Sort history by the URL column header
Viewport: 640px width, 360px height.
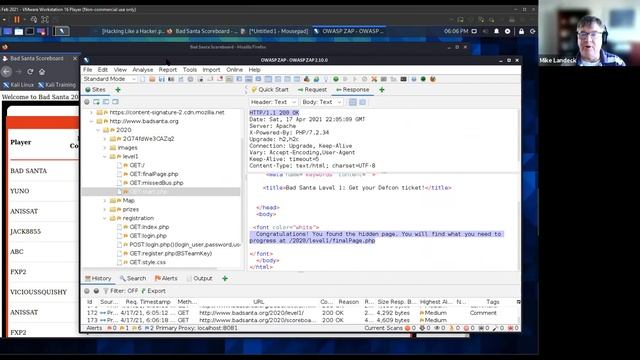tap(258, 302)
